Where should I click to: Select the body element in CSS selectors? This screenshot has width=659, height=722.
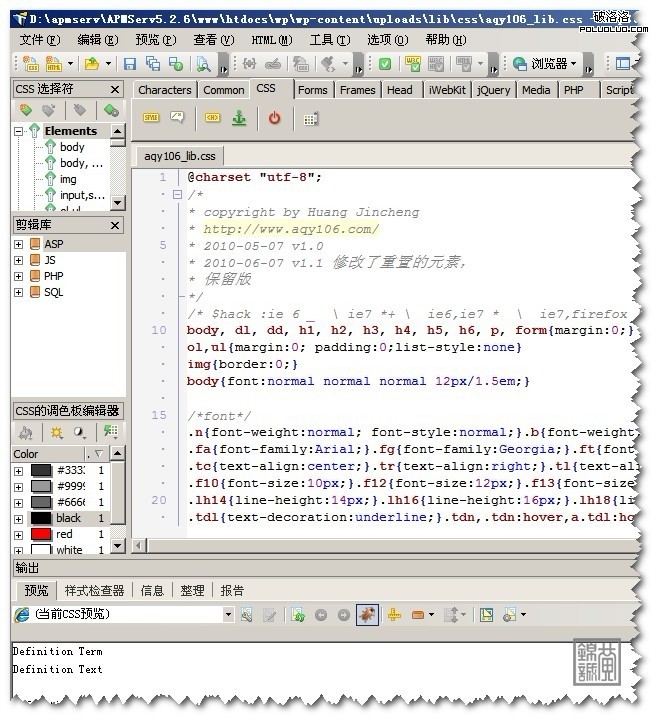[x=72, y=147]
